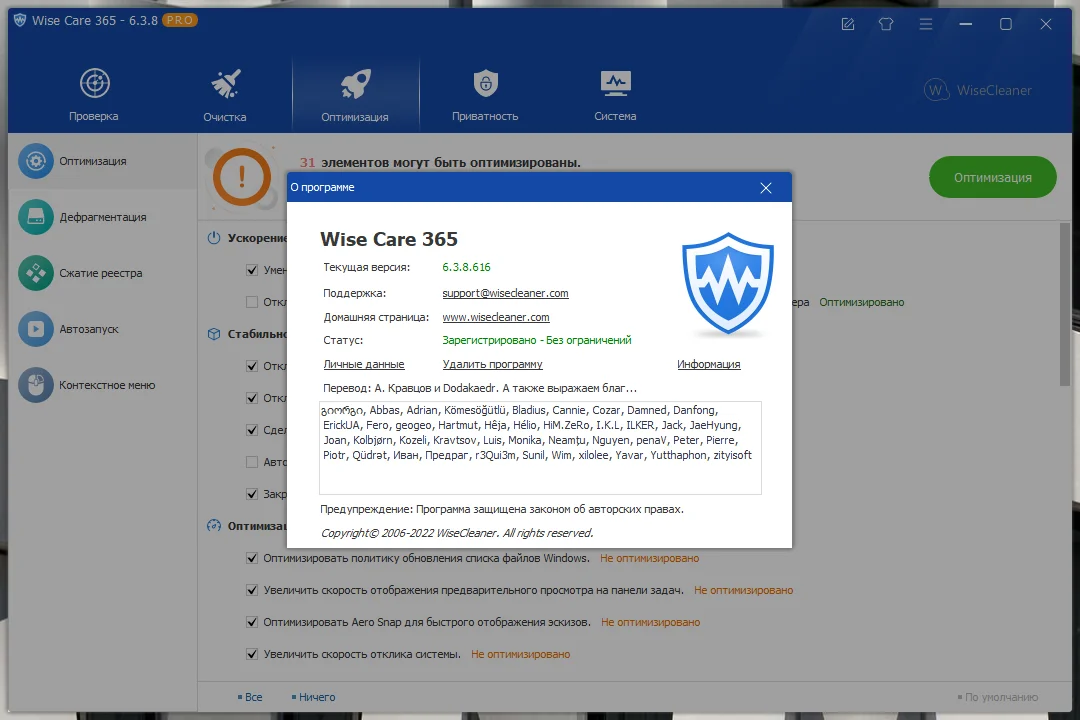This screenshot has width=1080, height=720.
Task: Click the Оптимизация section gauge icon
Action: tap(214, 526)
